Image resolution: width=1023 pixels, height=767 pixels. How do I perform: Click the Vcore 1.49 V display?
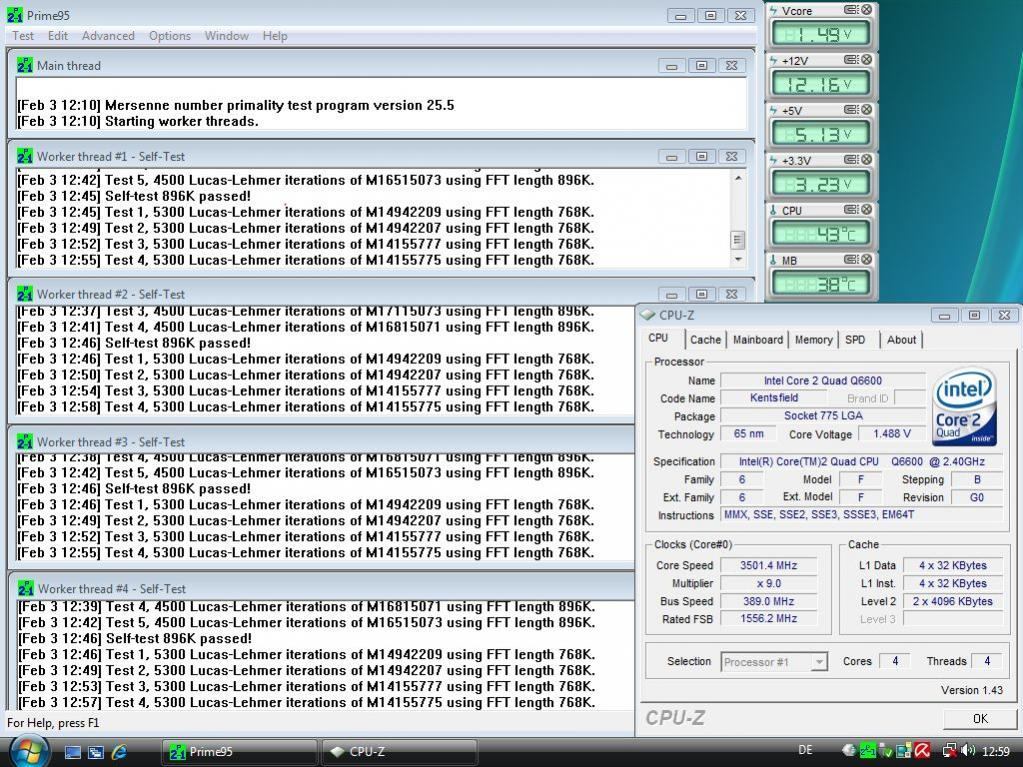click(821, 34)
